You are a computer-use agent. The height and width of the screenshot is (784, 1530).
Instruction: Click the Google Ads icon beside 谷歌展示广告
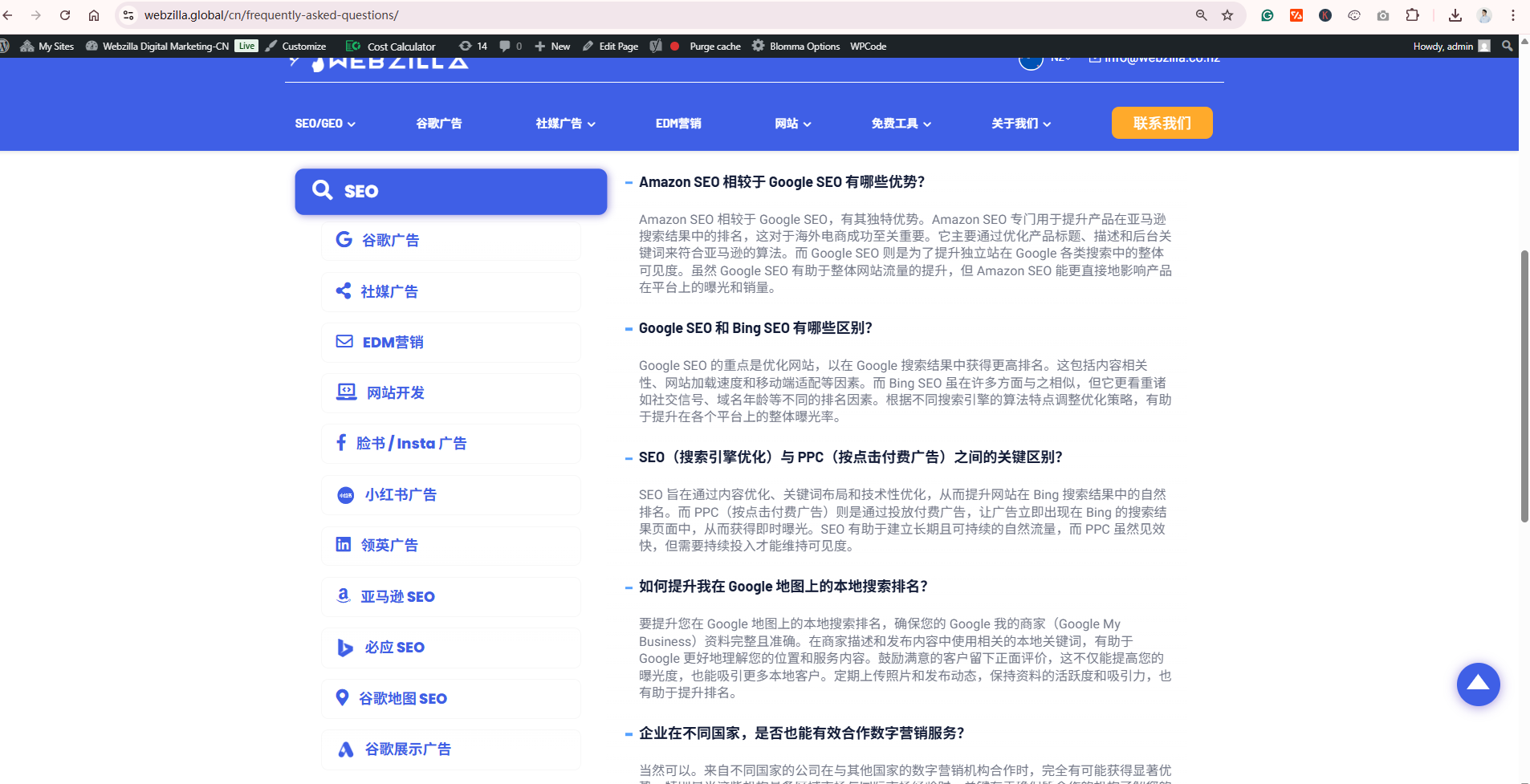point(346,749)
